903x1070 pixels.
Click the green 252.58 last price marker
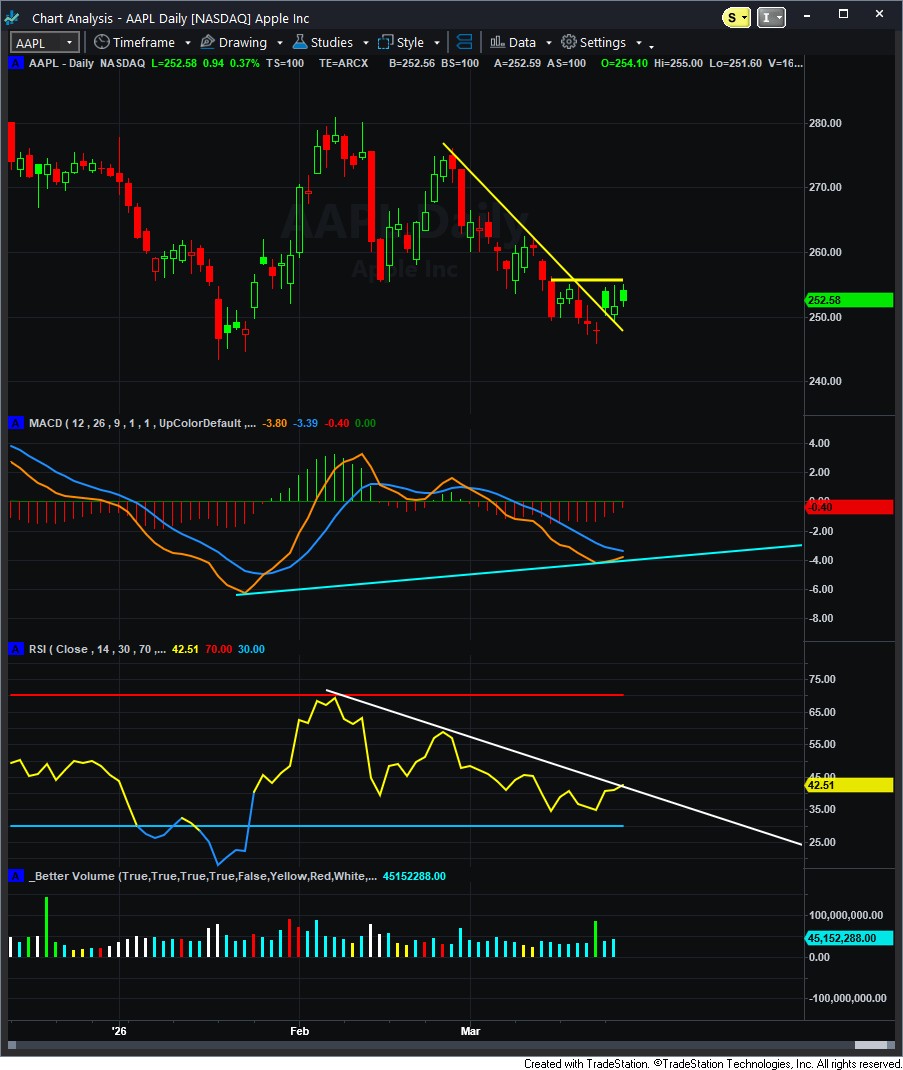click(x=849, y=300)
